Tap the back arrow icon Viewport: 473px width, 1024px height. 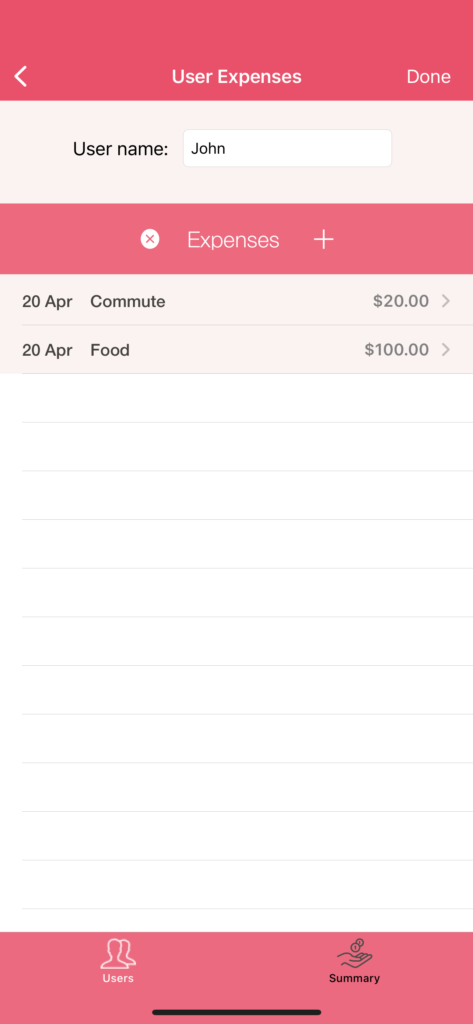(x=21, y=76)
